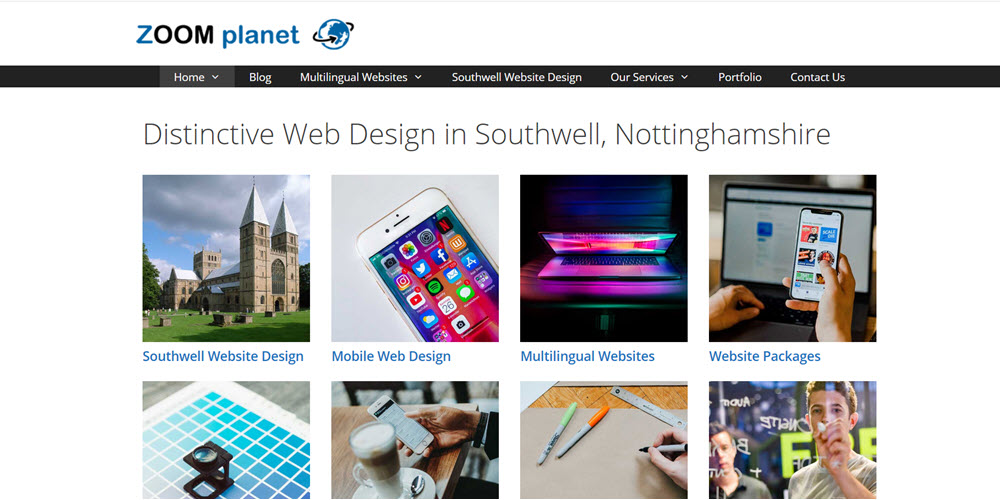Expand the Our Services dropdown arrow
The width and height of the screenshot is (1000, 500).
point(684,77)
